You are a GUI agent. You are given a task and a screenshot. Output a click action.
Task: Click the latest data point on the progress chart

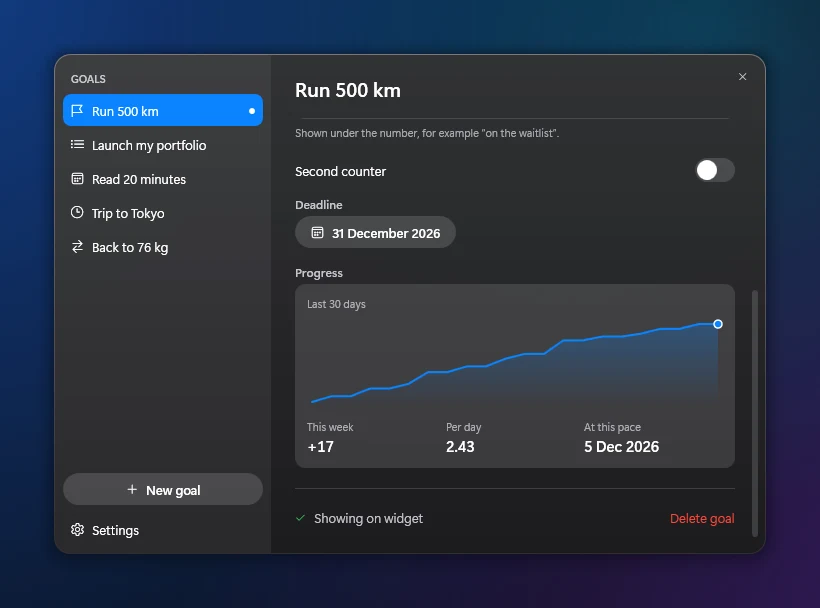(718, 324)
